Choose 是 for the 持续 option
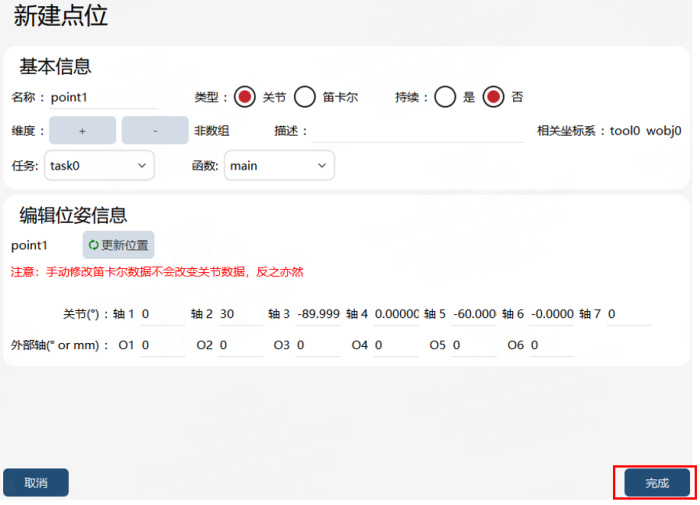Screen dimensions: 700x505 tap(445, 97)
